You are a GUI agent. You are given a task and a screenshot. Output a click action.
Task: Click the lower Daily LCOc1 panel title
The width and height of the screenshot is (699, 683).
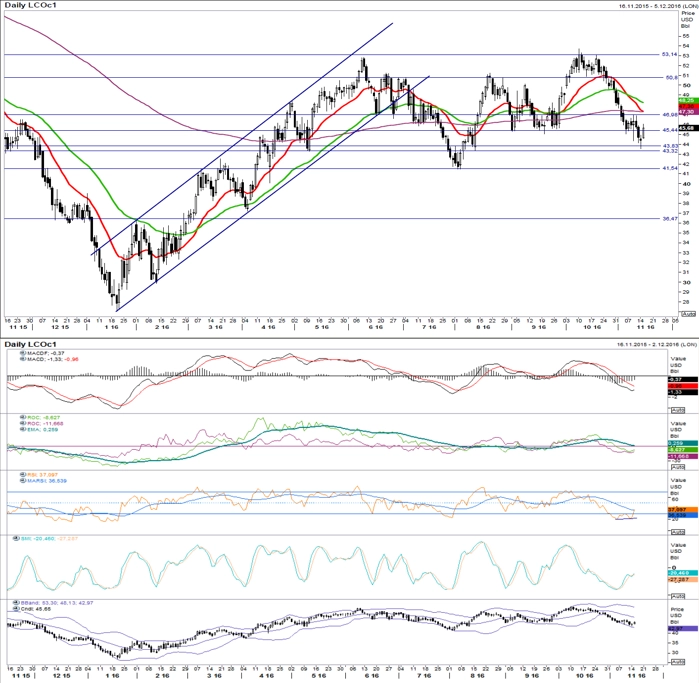(x=31, y=344)
